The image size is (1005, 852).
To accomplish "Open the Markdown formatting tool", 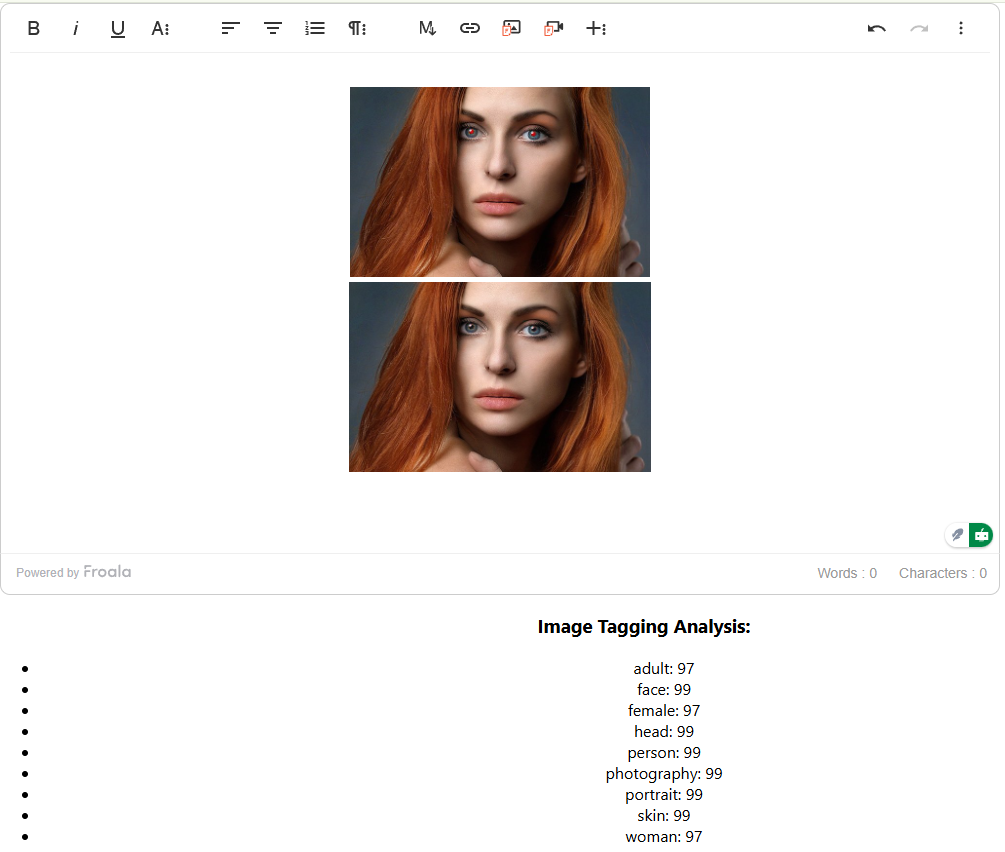I will (x=427, y=28).
